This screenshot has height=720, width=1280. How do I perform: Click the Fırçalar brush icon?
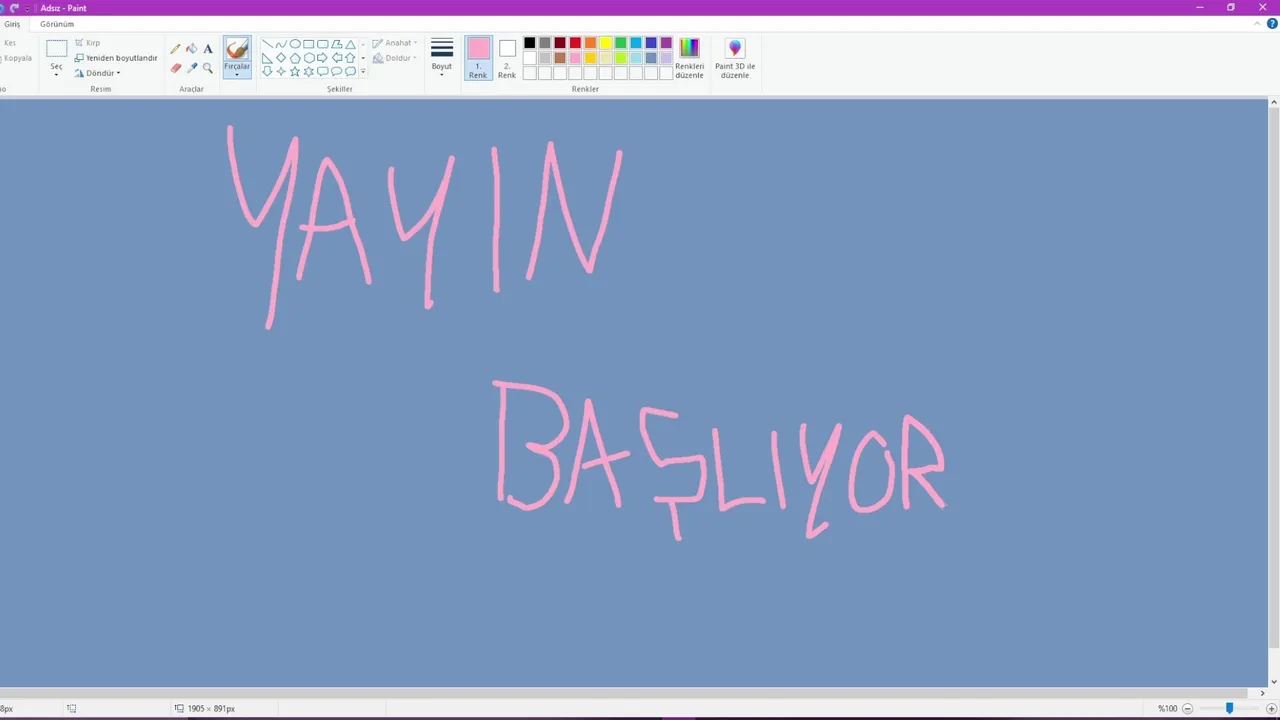point(237,48)
